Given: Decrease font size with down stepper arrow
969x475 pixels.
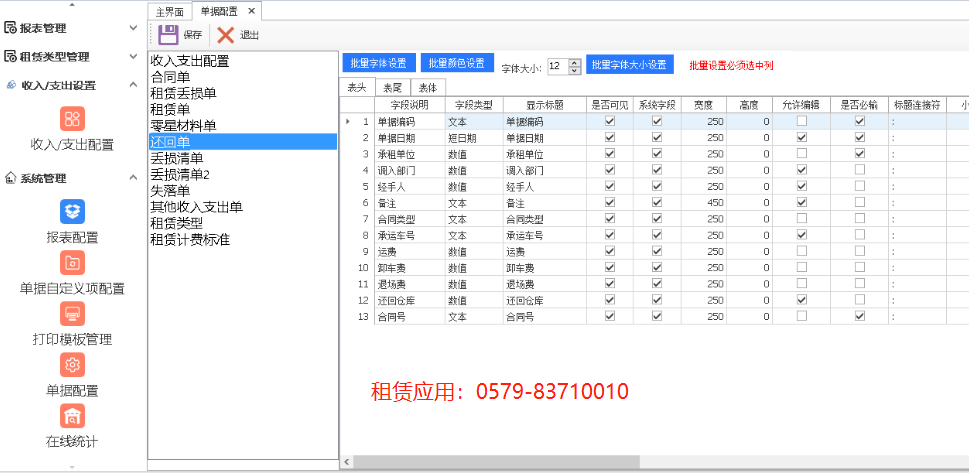Looking at the screenshot, I should (575, 70).
